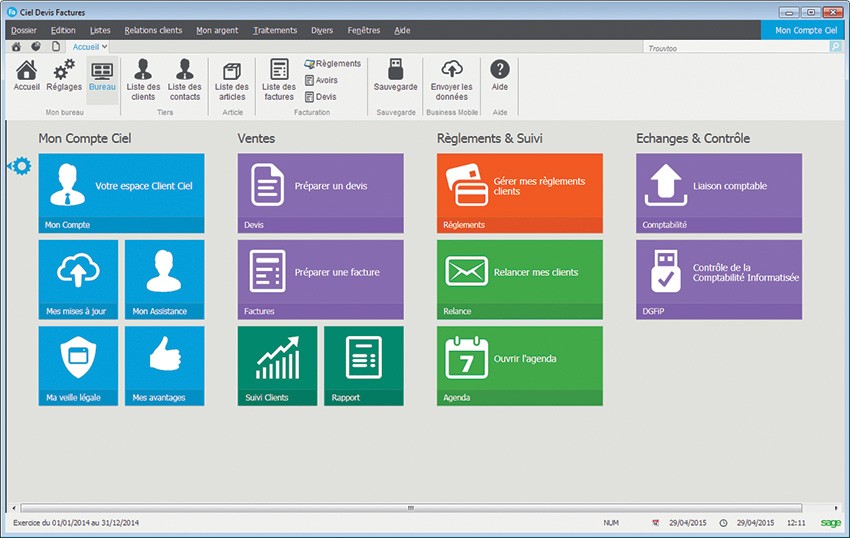
Task: Expand the Accueil tab dropdown
Action: pos(105,47)
